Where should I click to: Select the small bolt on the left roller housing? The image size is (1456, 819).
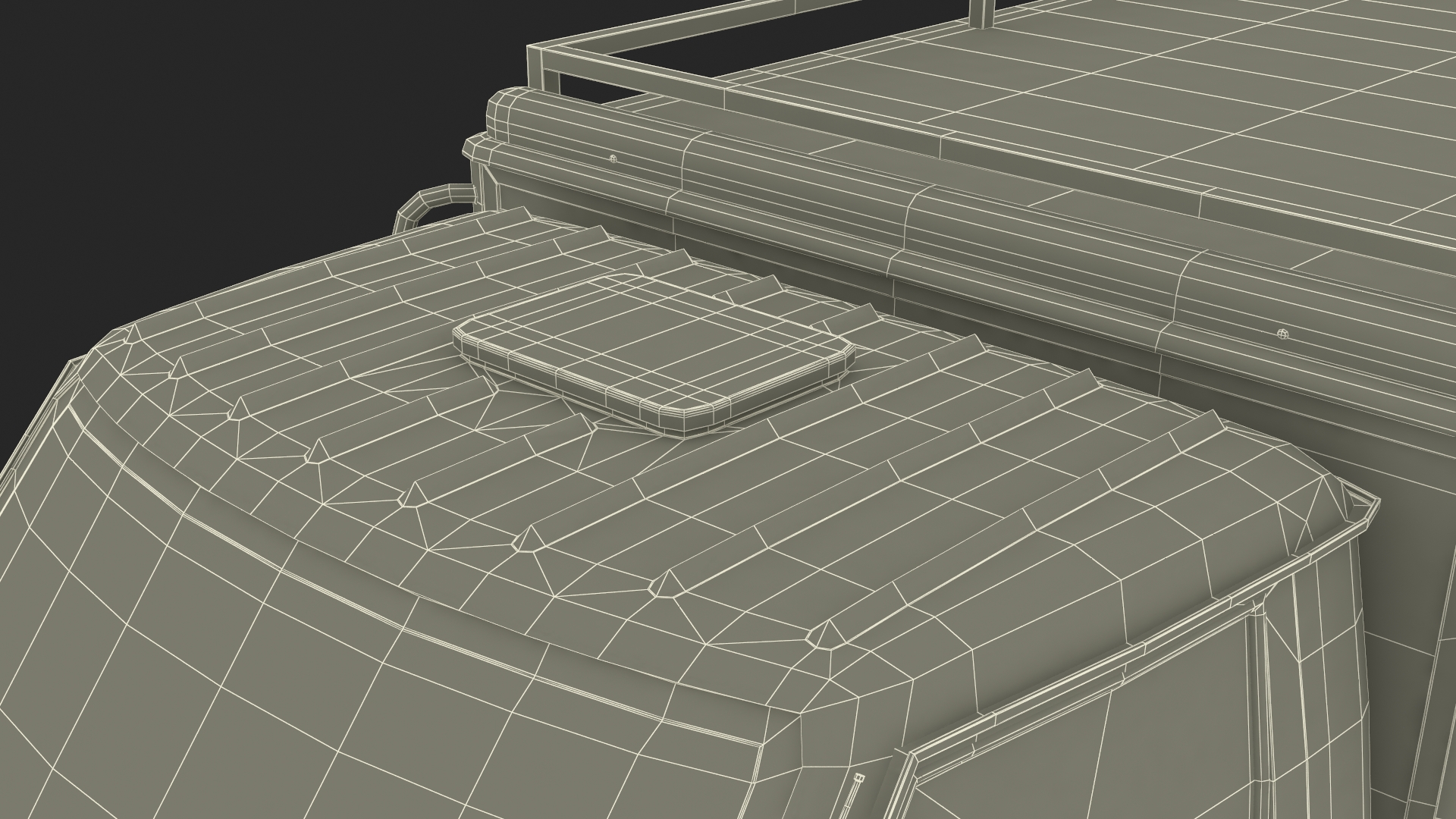613,159
